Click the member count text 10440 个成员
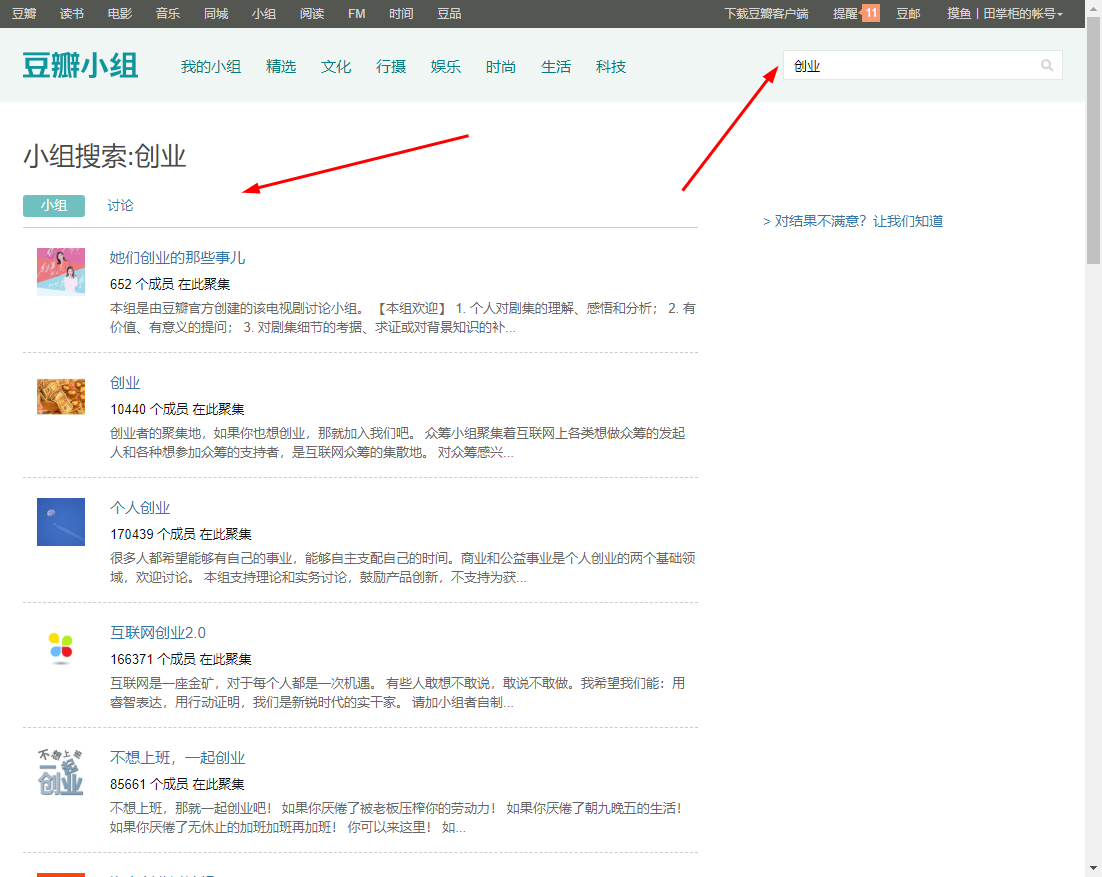 click(x=150, y=409)
